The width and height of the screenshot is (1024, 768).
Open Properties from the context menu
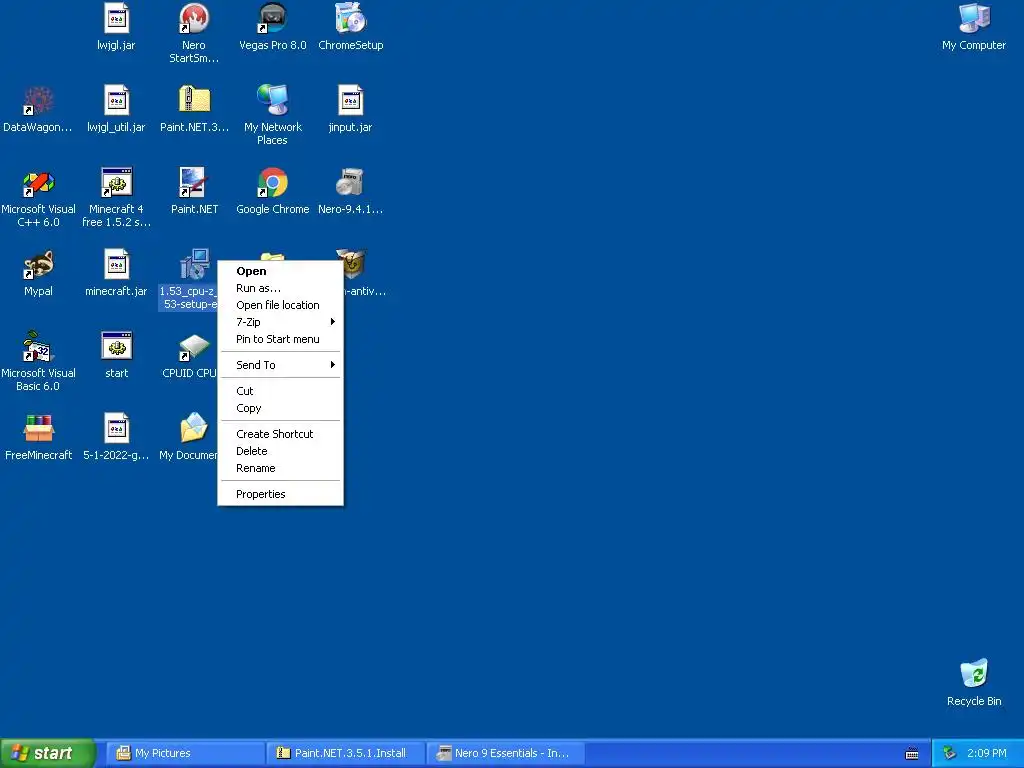tap(280, 494)
